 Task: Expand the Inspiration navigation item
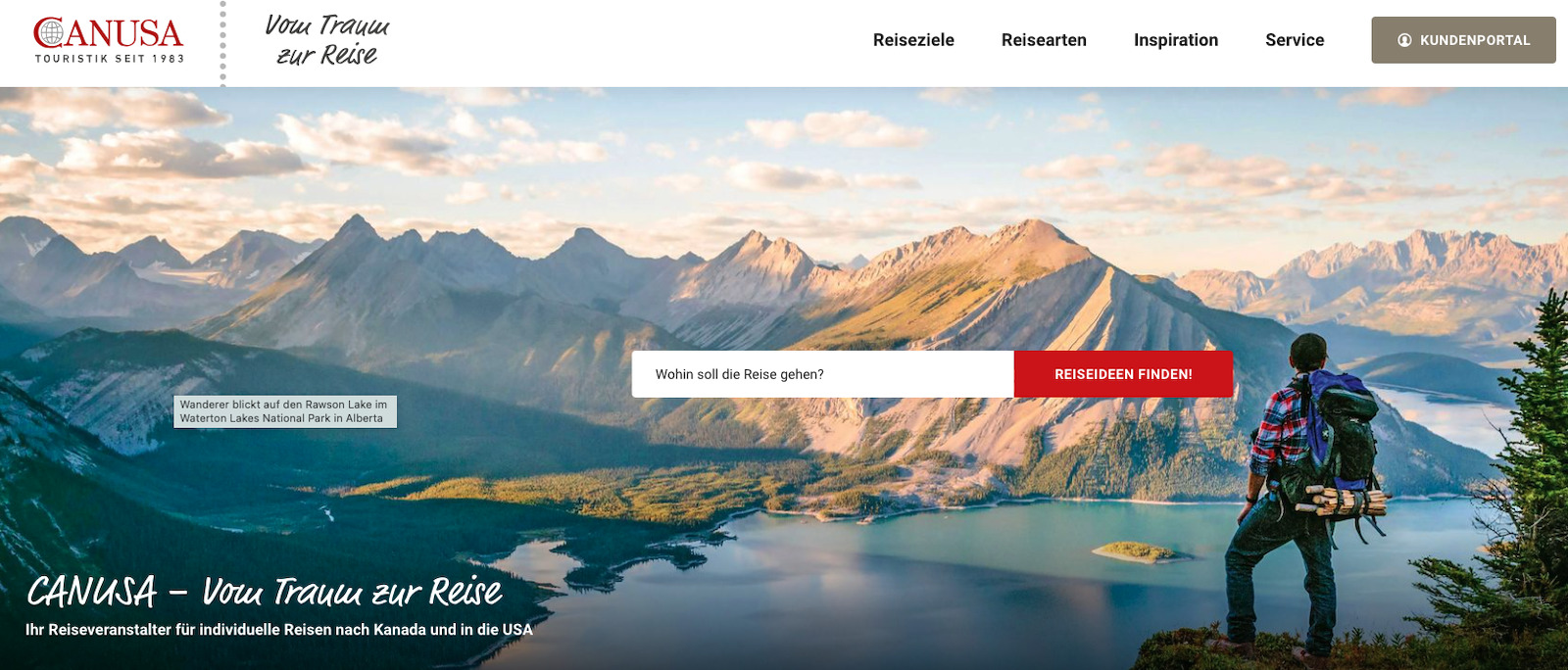coord(1176,40)
